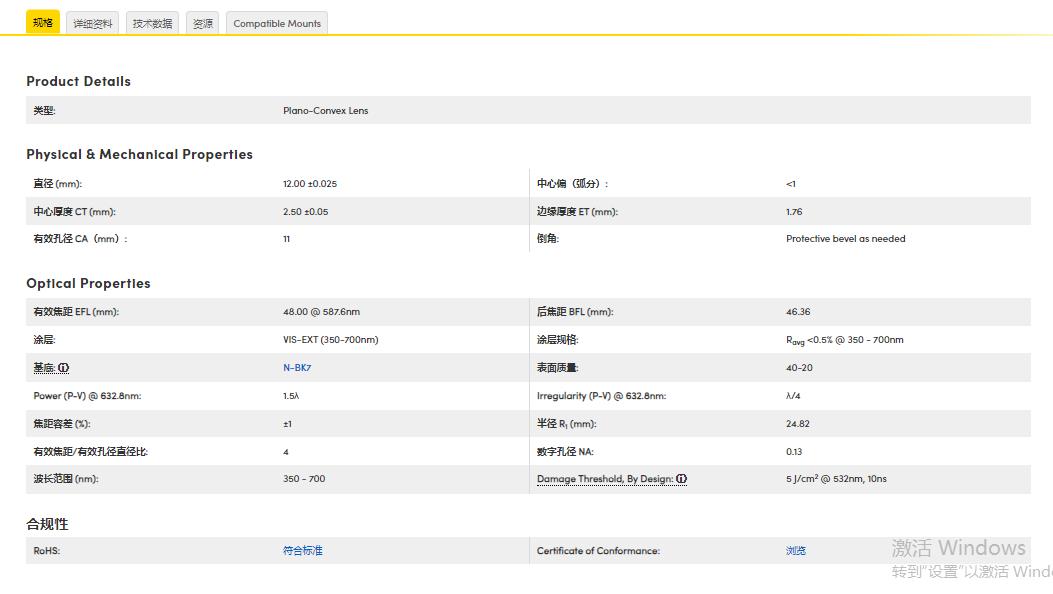
Task: Click the 5 J/cm² damage threshold value
Action: click(x=836, y=479)
